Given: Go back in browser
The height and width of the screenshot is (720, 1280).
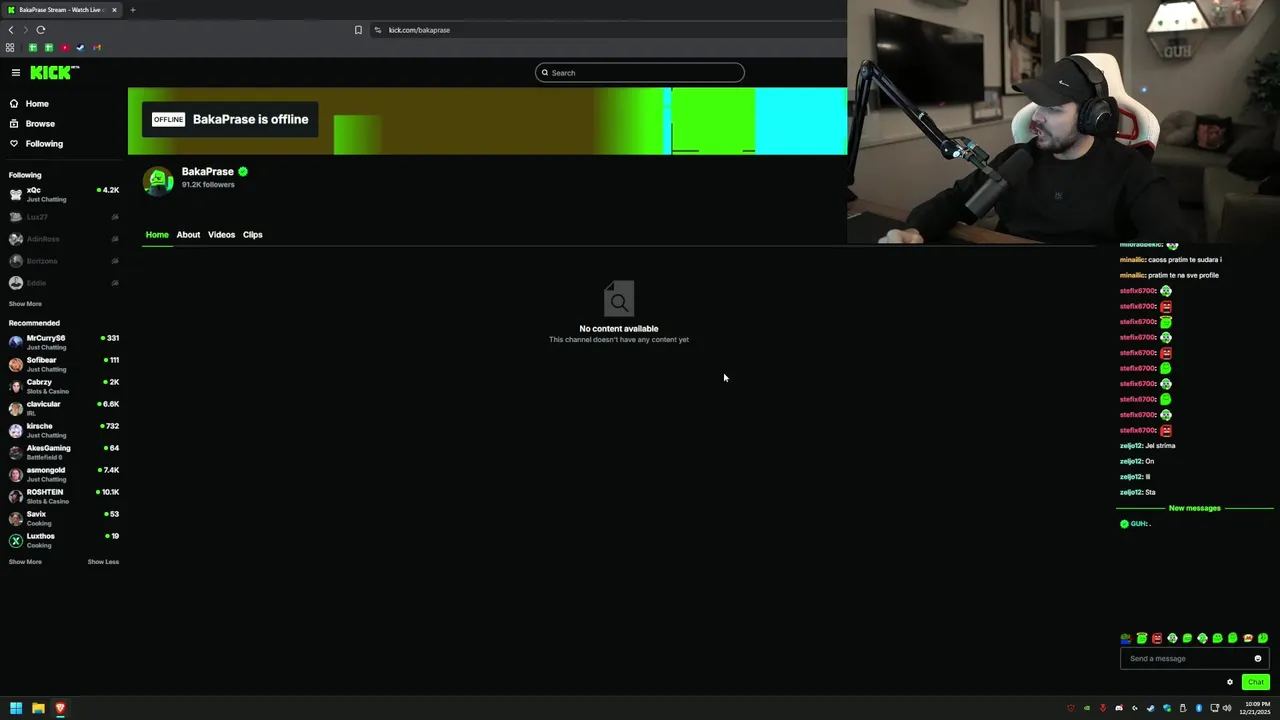Looking at the screenshot, I should coord(11,30).
